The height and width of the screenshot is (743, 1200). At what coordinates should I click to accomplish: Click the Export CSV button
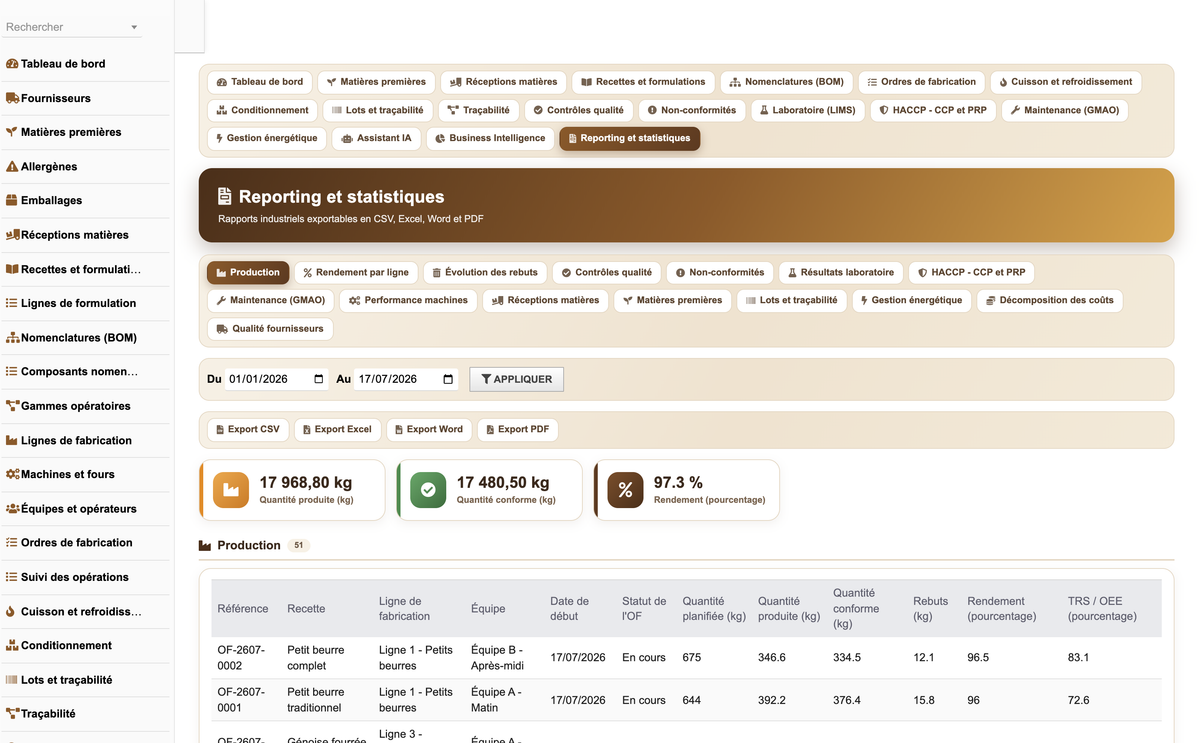pos(248,429)
